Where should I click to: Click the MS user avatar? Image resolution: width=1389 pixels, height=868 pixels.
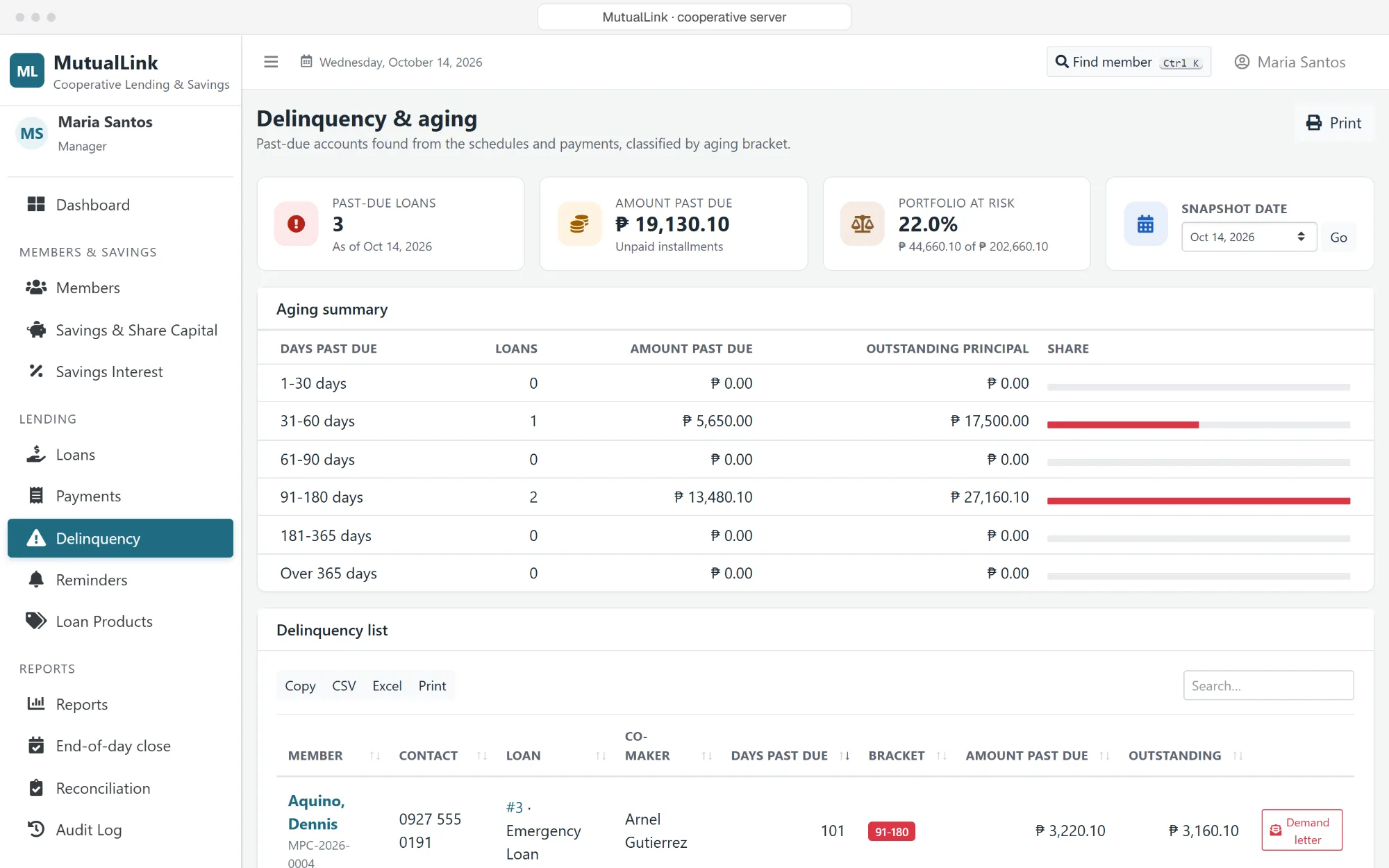32,133
